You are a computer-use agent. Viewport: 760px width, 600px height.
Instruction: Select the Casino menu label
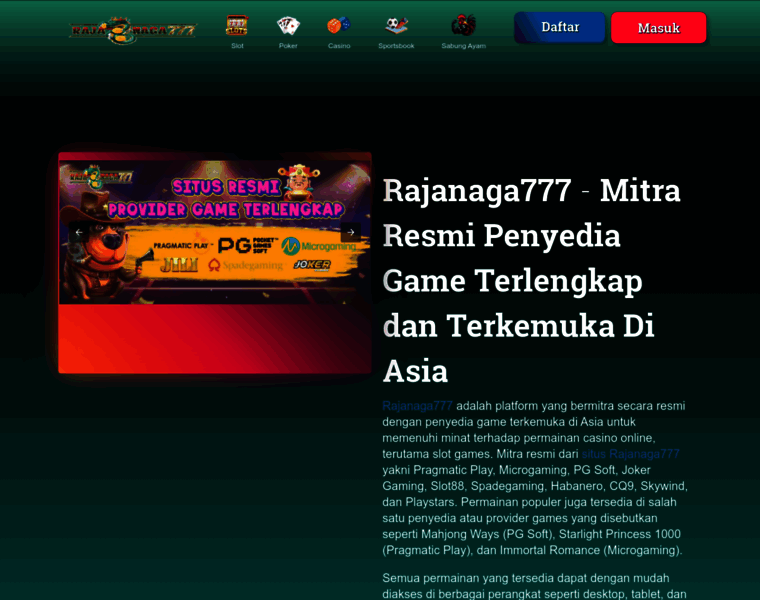pyautogui.click(x=339, y=46)
